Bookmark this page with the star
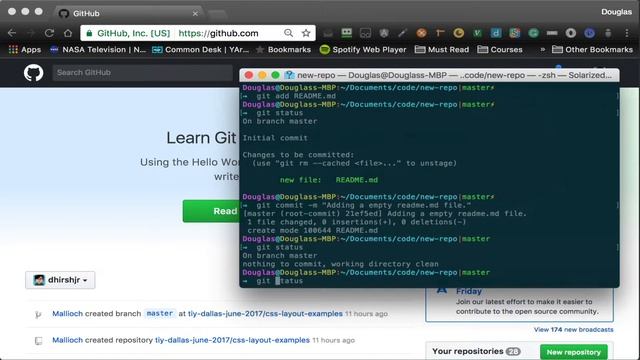 click(x=306, y=33)
